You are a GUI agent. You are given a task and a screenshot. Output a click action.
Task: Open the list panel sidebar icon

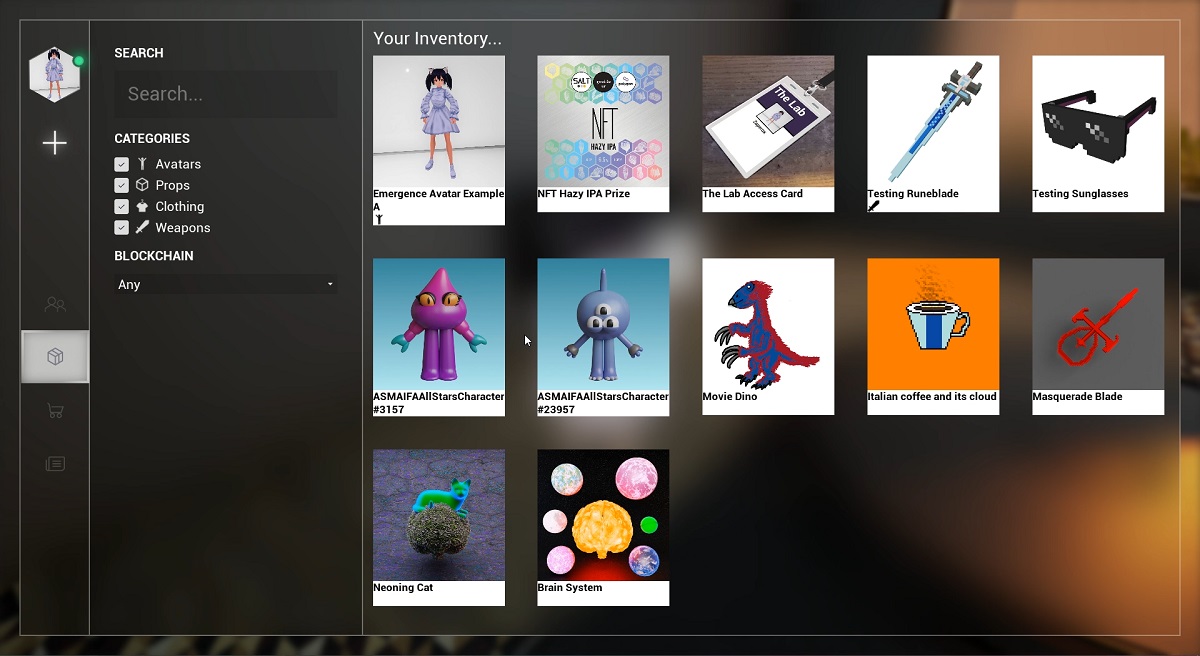55,463
